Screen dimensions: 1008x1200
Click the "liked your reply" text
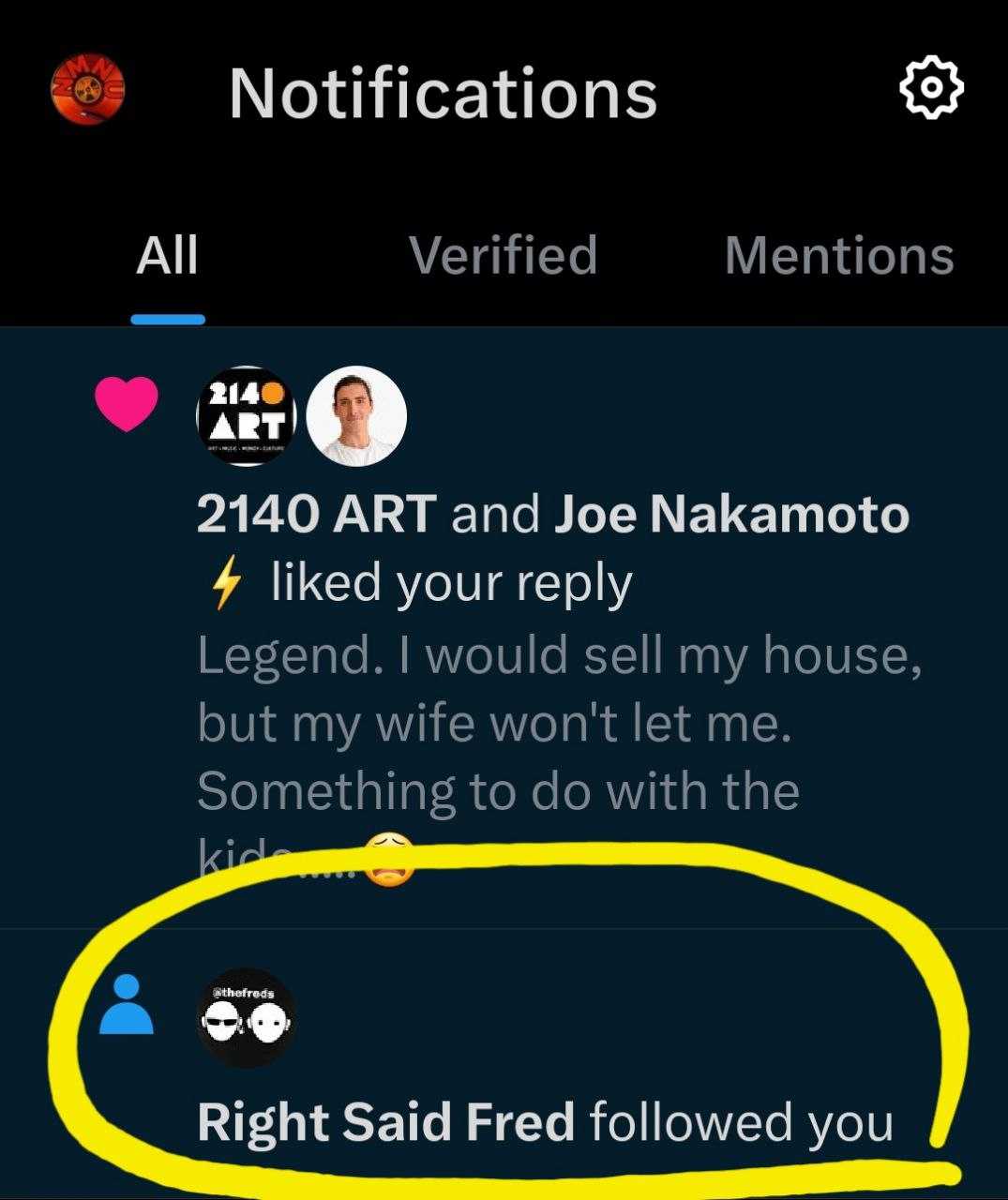[451, 583]
